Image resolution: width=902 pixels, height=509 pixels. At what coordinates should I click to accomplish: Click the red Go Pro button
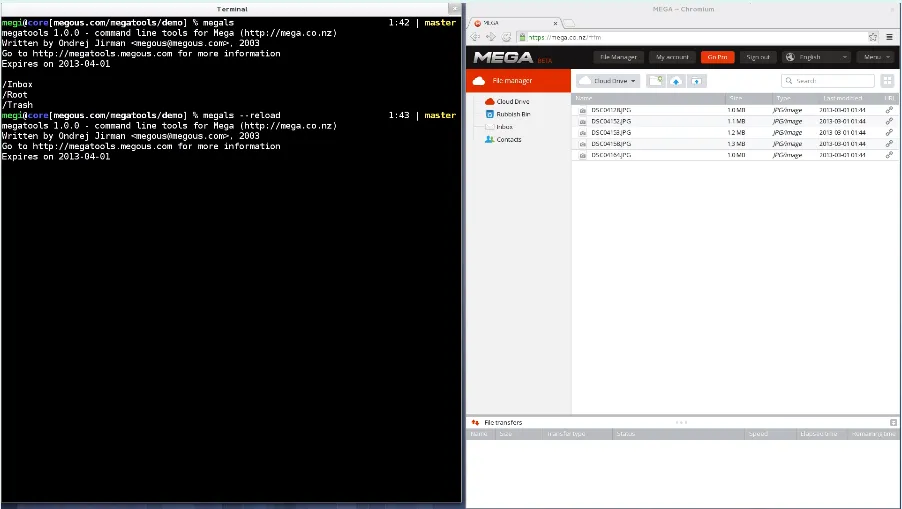717,57
